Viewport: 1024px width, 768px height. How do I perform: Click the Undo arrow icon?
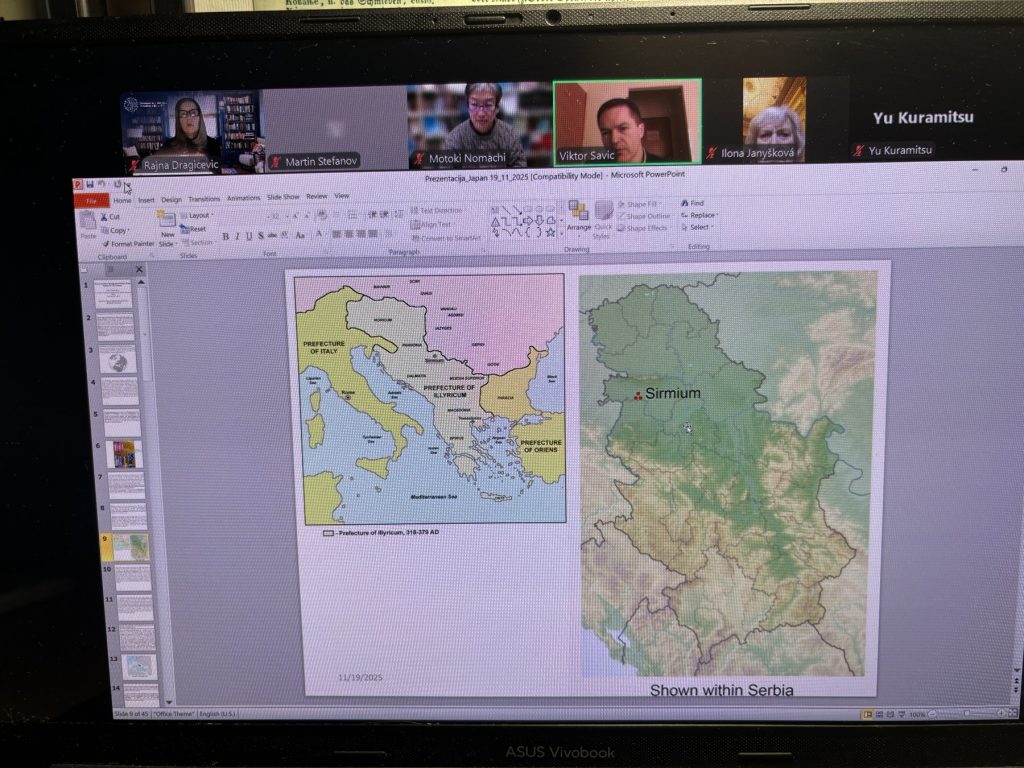coord(102,184)
